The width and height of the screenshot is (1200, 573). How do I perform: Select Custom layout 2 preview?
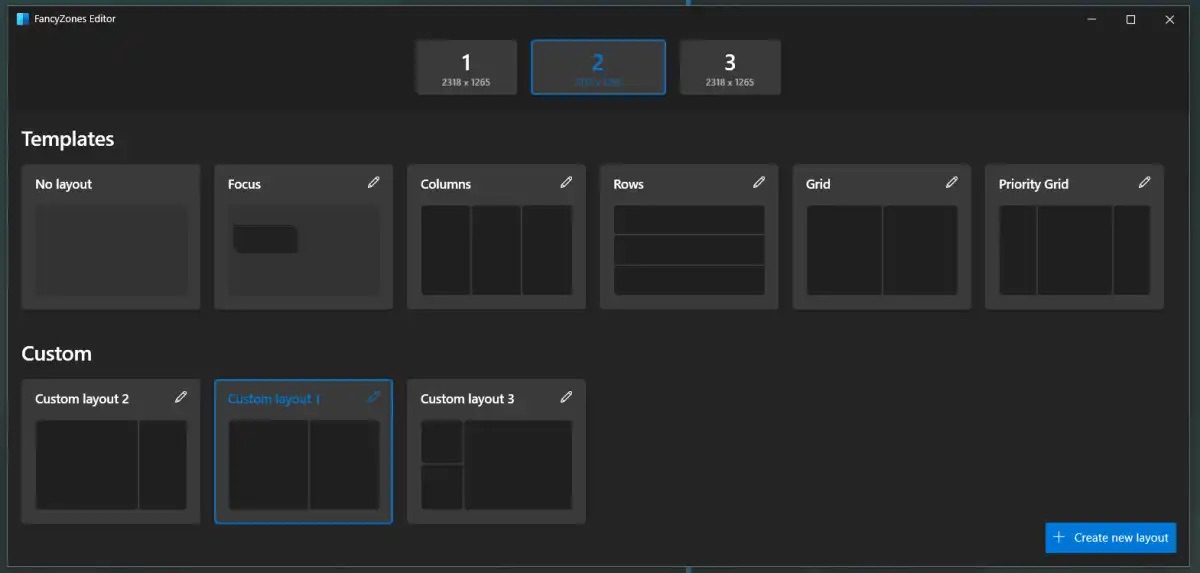(x=111, y=465)
